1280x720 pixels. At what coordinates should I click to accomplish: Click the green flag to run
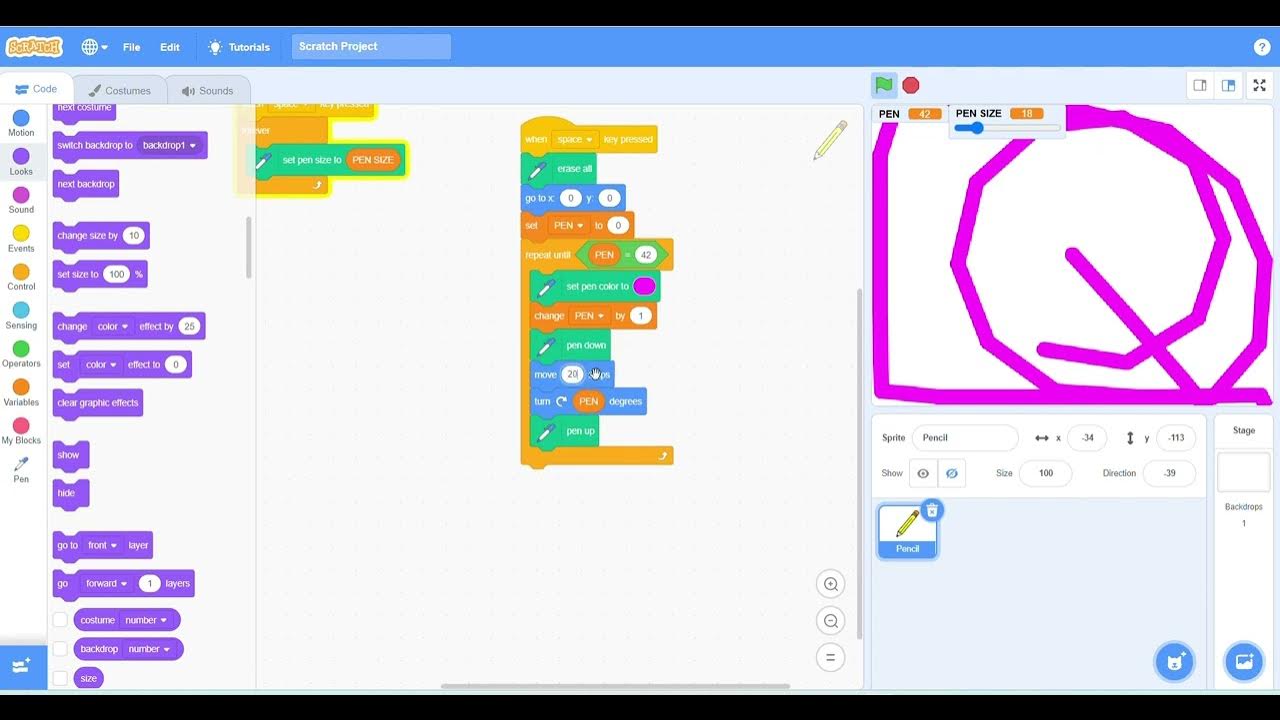point(883,85)
